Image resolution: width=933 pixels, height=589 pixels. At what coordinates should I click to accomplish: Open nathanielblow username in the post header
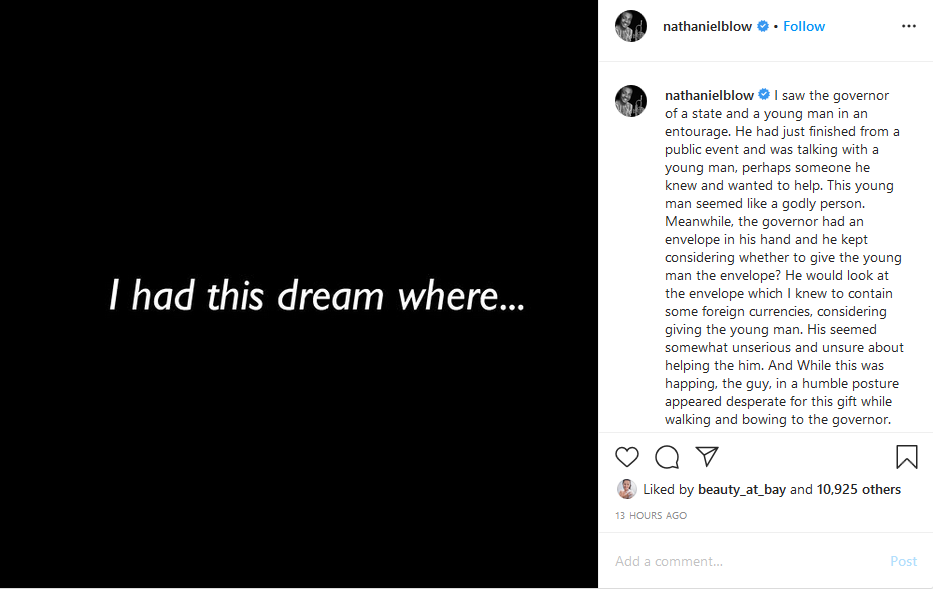click(x=707, y=26)
